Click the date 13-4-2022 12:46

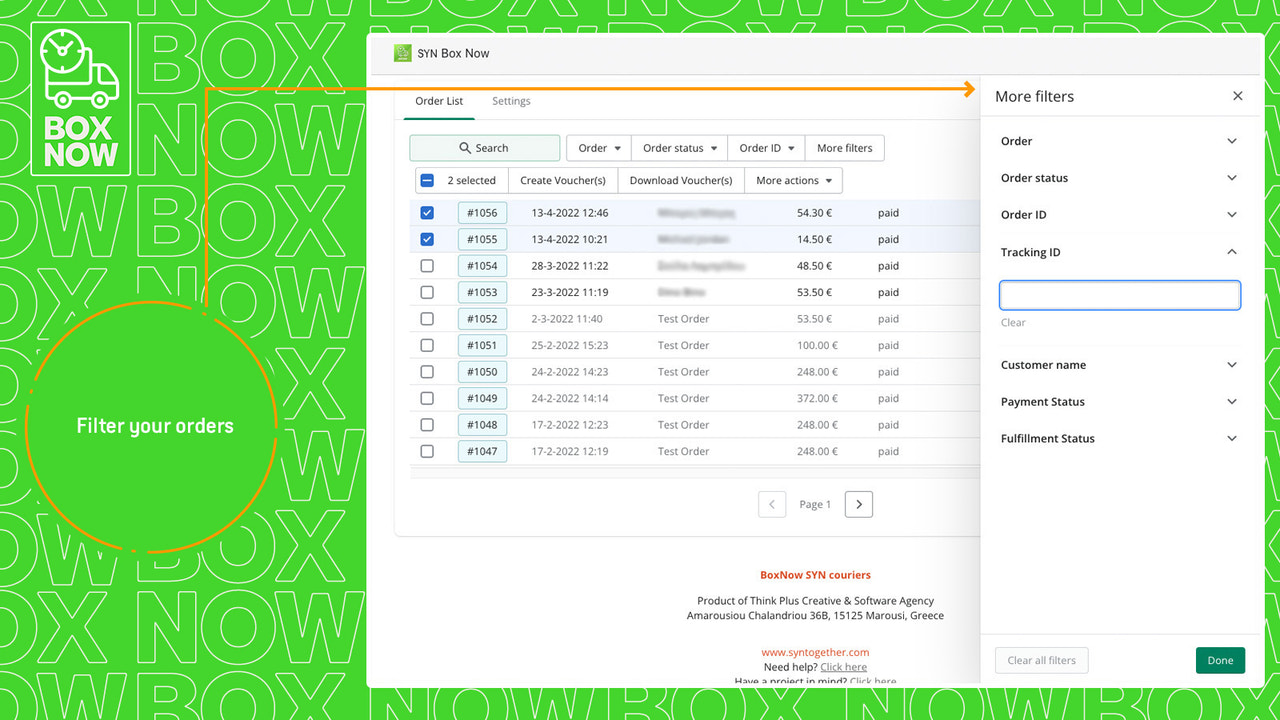click(x=570, y=213)
